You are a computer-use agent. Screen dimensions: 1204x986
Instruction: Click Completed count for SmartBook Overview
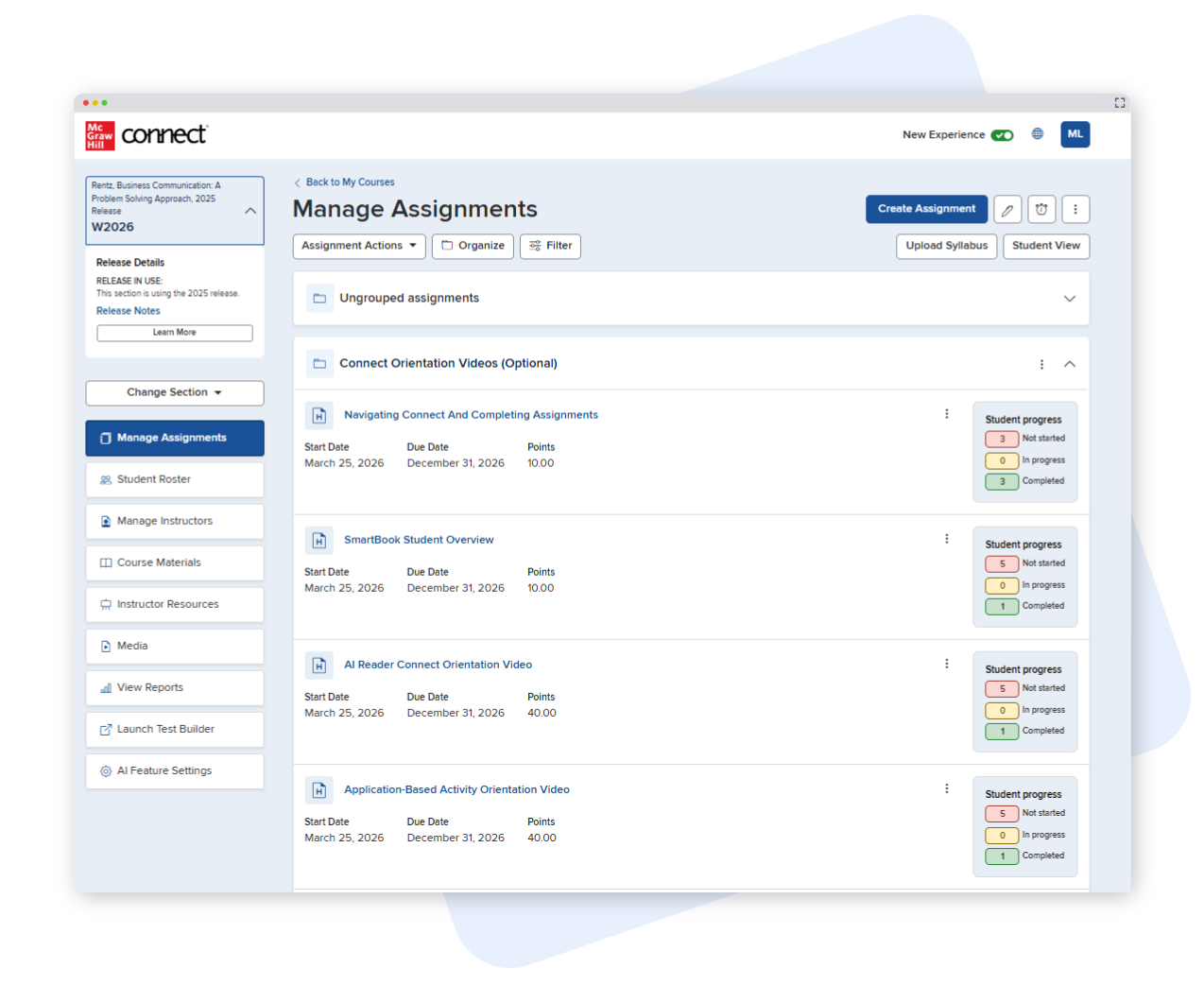1002,606
